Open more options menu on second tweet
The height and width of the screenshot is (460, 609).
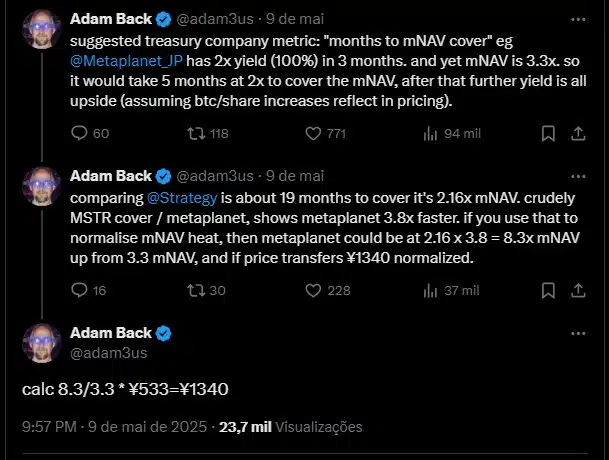pyautogui.click(x=578, y=176)
